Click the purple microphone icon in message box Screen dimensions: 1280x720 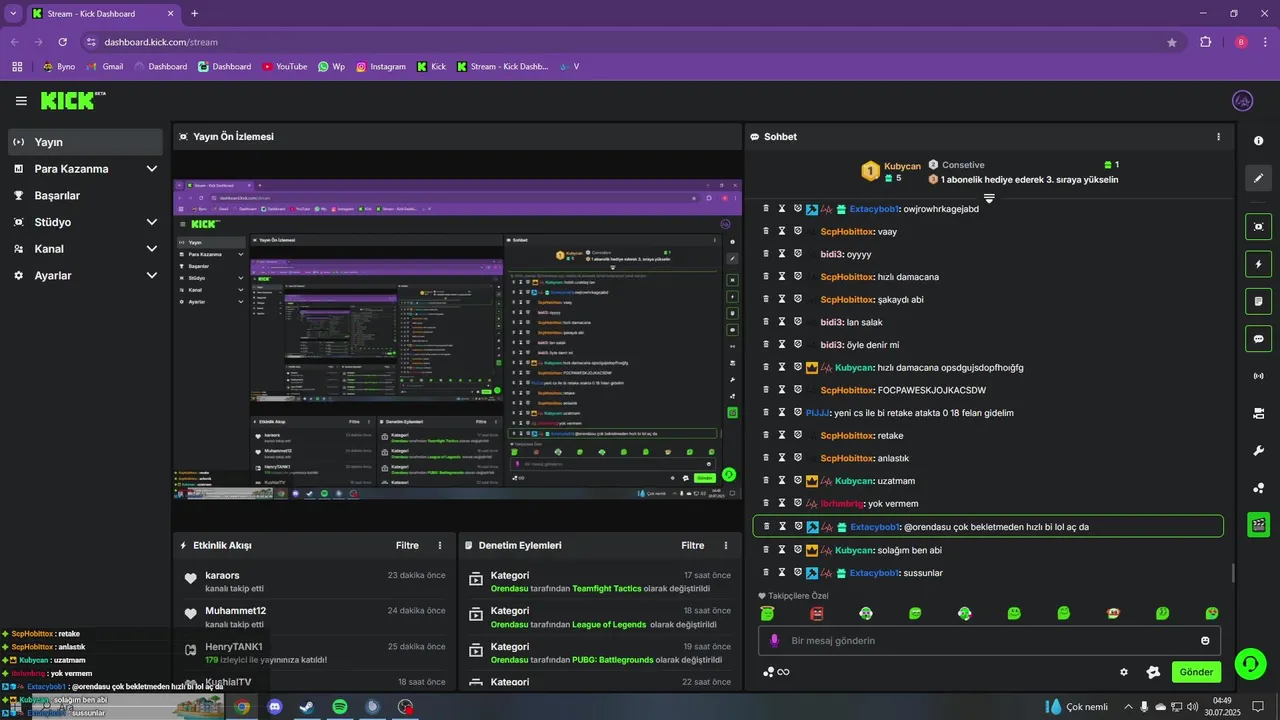774,641
